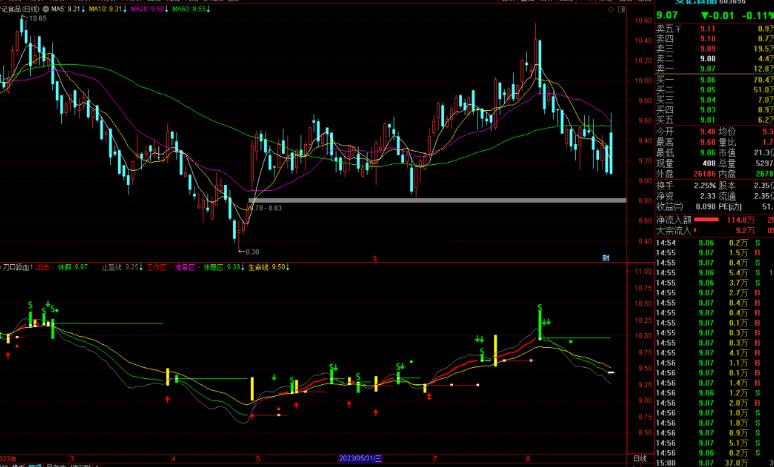Image resolution: width=774 pixels, height=467 pixels.
Task: Select the 卖二 9.08 ask row
Action: 715,59
